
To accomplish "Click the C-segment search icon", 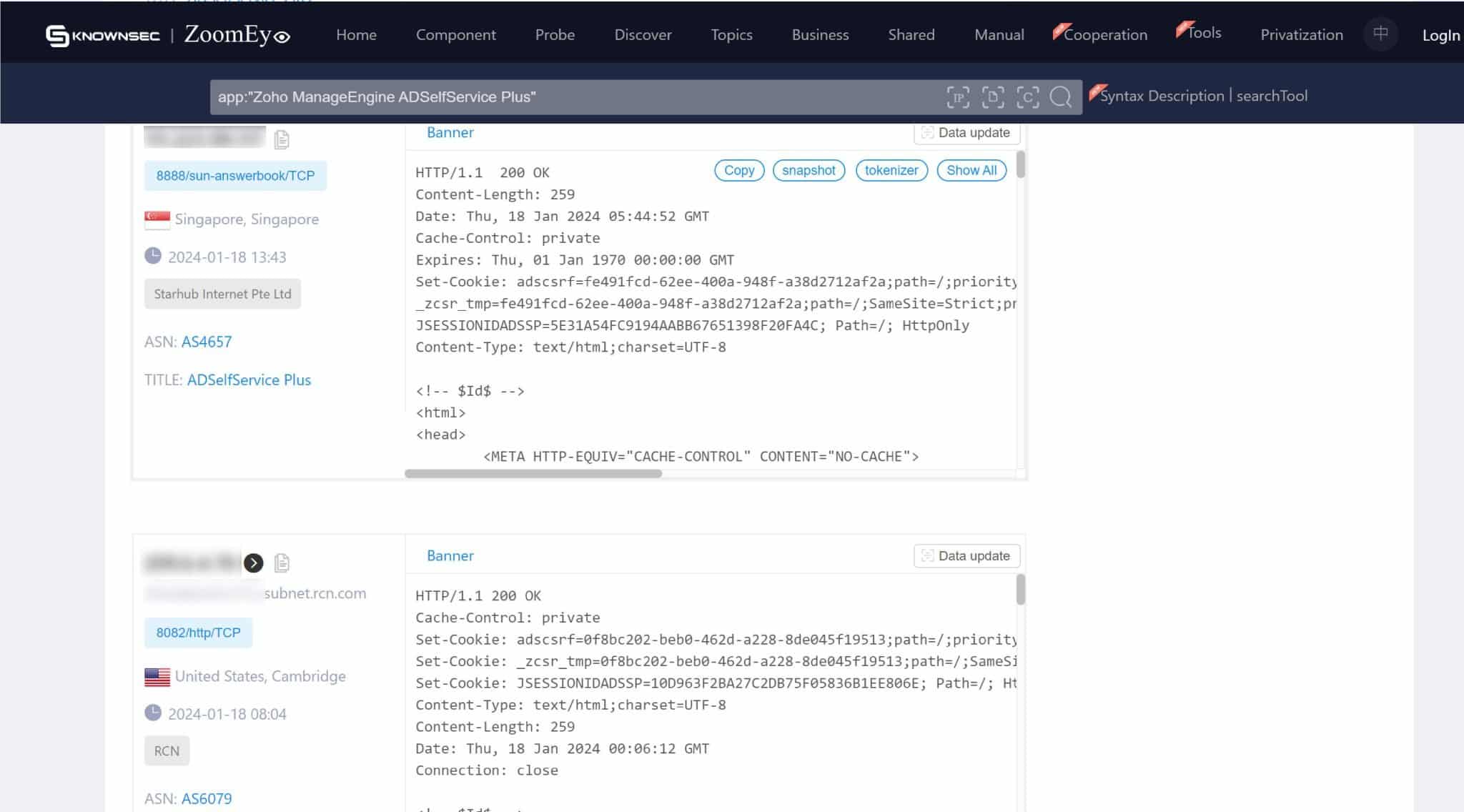I will (x=1028, y=97).
